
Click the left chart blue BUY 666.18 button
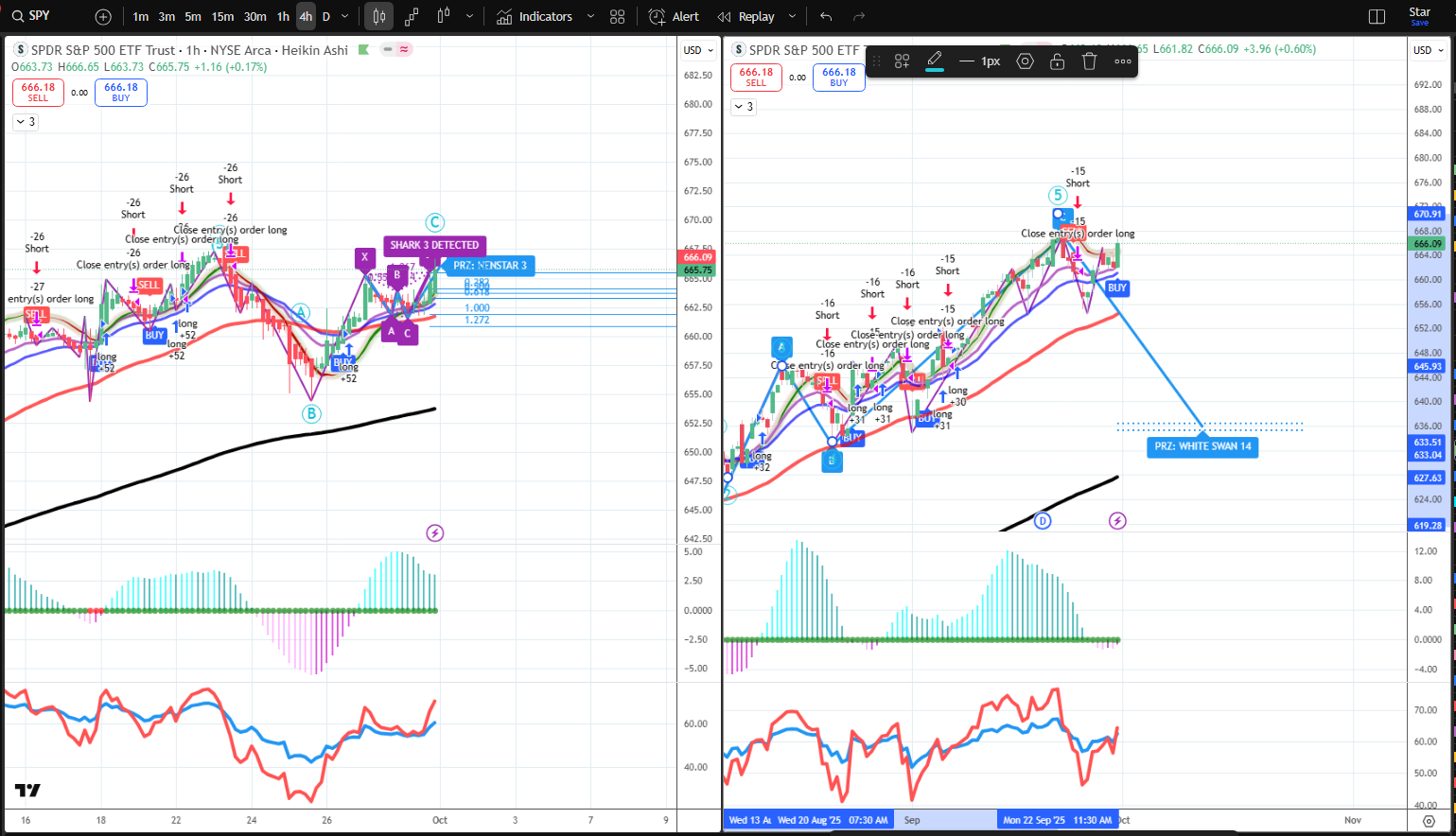121,92
